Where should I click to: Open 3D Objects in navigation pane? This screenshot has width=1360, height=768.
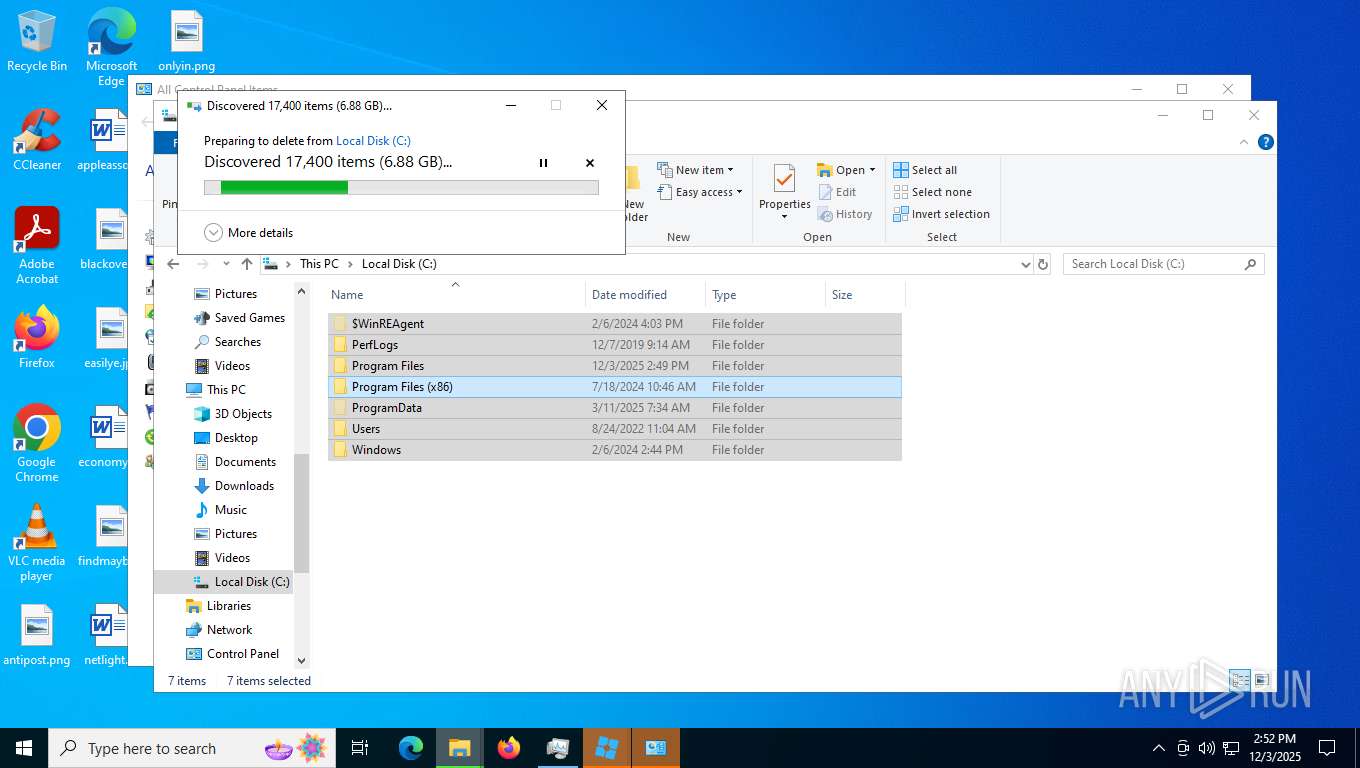tap(232, 414)
